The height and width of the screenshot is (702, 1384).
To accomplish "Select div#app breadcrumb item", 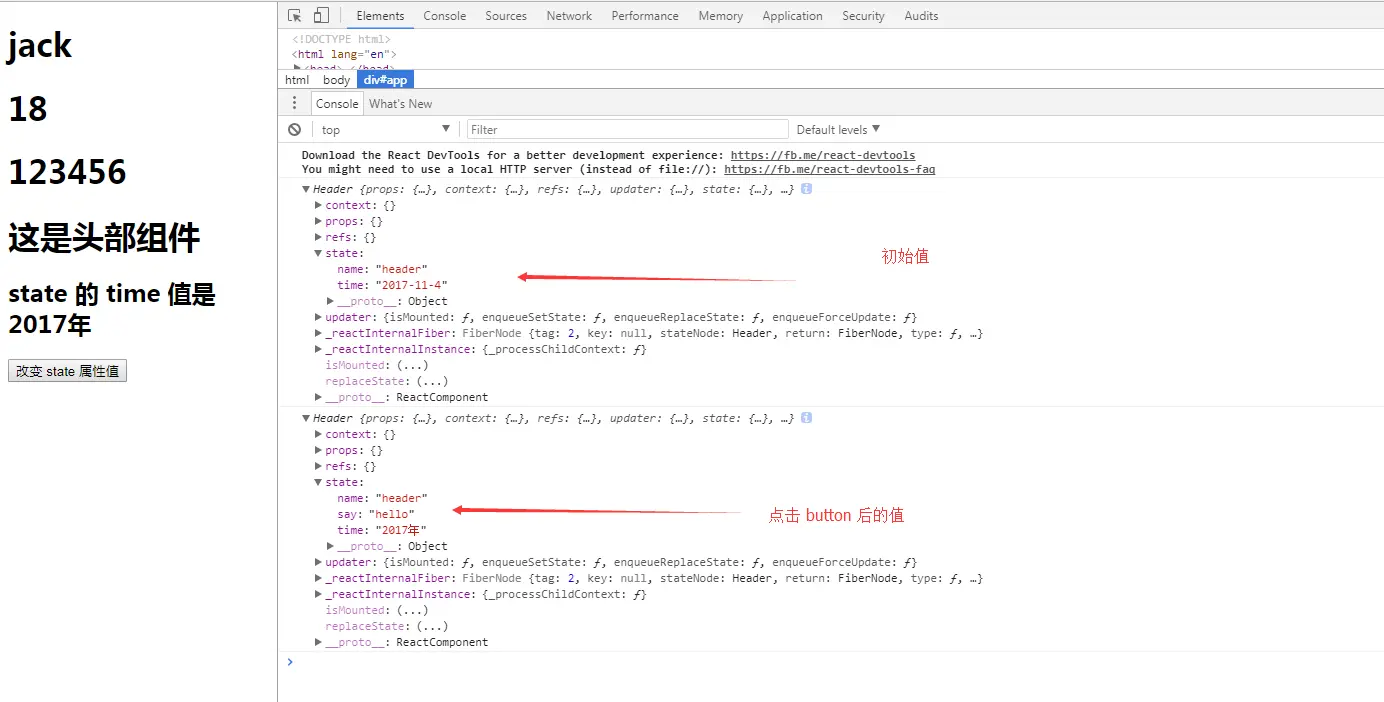I will point(385,80).
